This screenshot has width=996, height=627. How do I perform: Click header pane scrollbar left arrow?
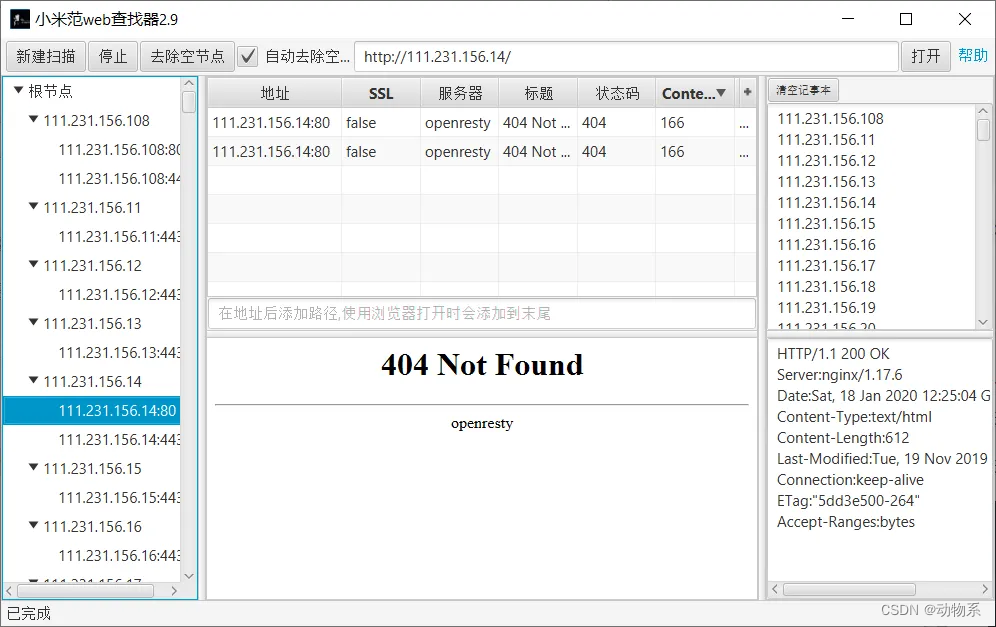[774, 590]
